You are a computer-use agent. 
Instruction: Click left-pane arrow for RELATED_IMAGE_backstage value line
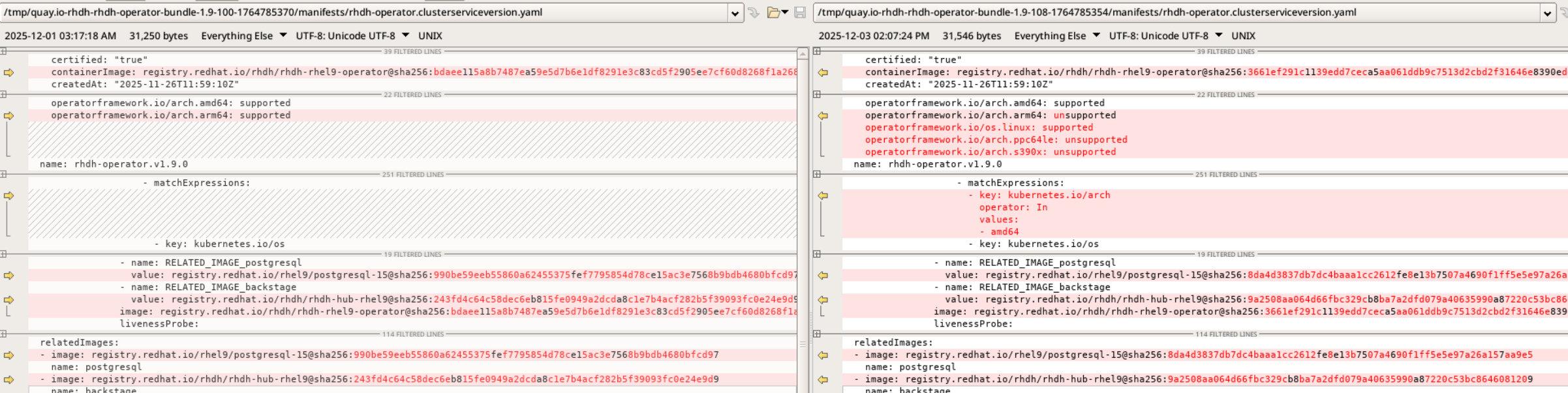[8, 300]
